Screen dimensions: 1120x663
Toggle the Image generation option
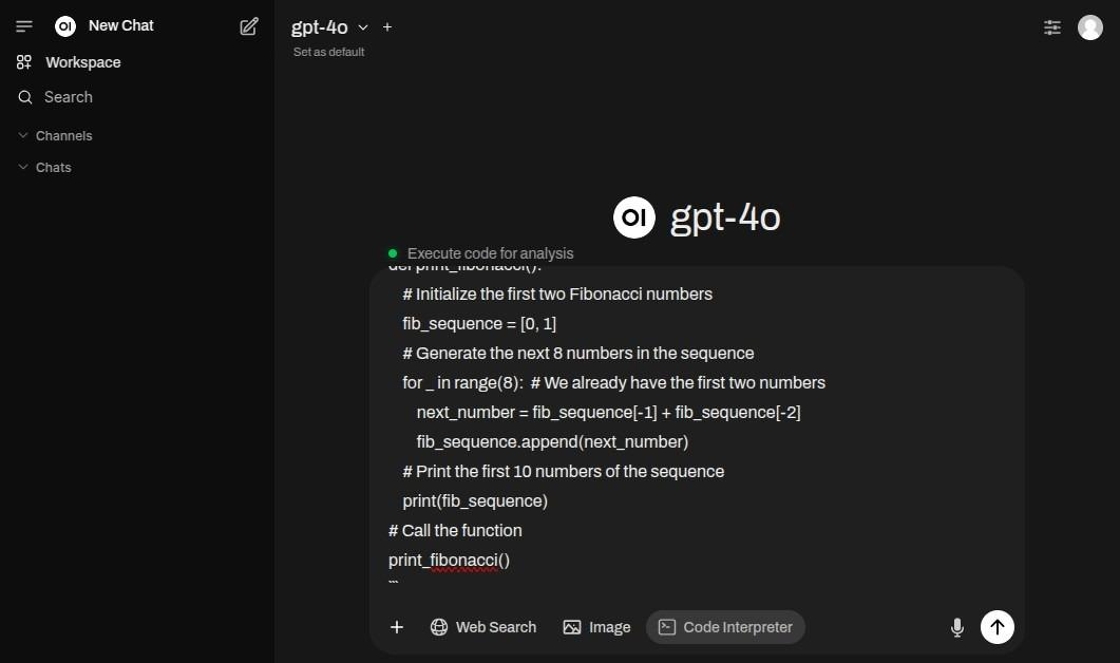596,627
